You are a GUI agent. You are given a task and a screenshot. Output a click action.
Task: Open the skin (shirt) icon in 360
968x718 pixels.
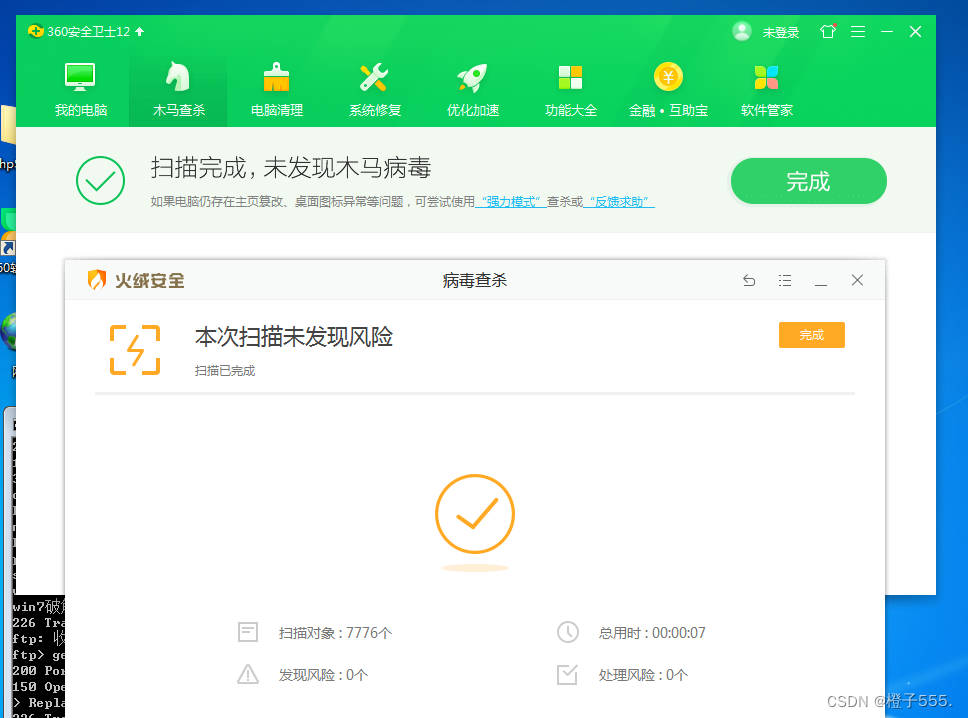point(828,31)
